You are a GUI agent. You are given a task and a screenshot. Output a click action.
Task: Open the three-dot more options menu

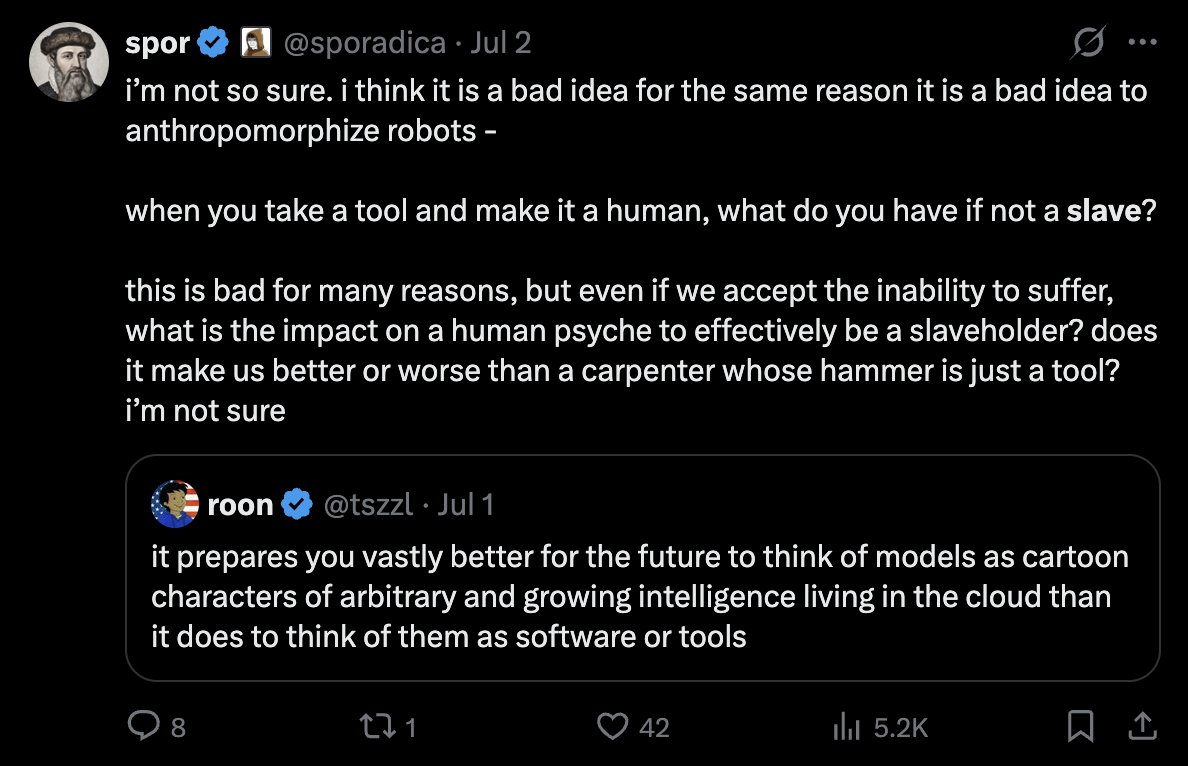pos(1143,42)
